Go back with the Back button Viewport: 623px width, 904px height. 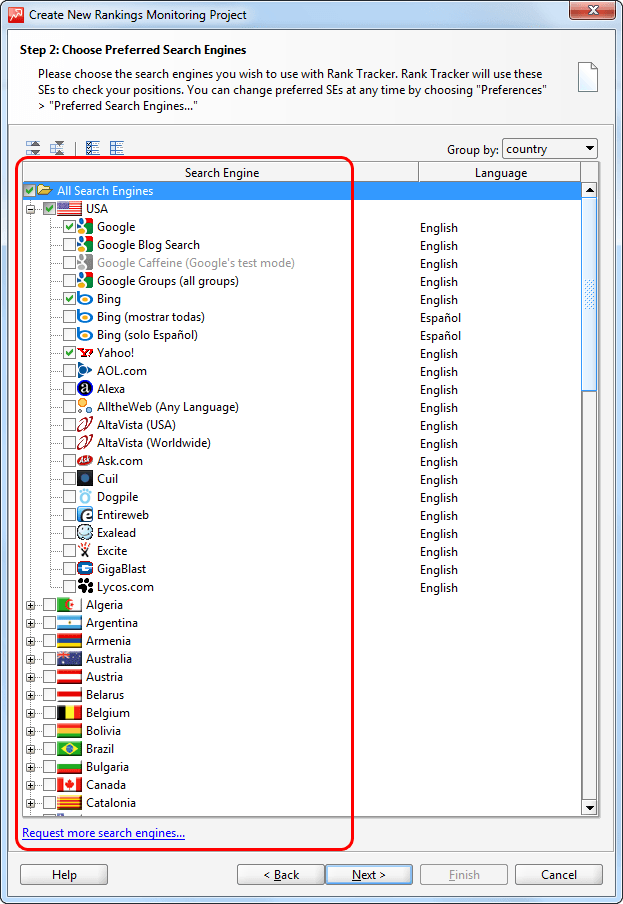[x=281, y=875]
